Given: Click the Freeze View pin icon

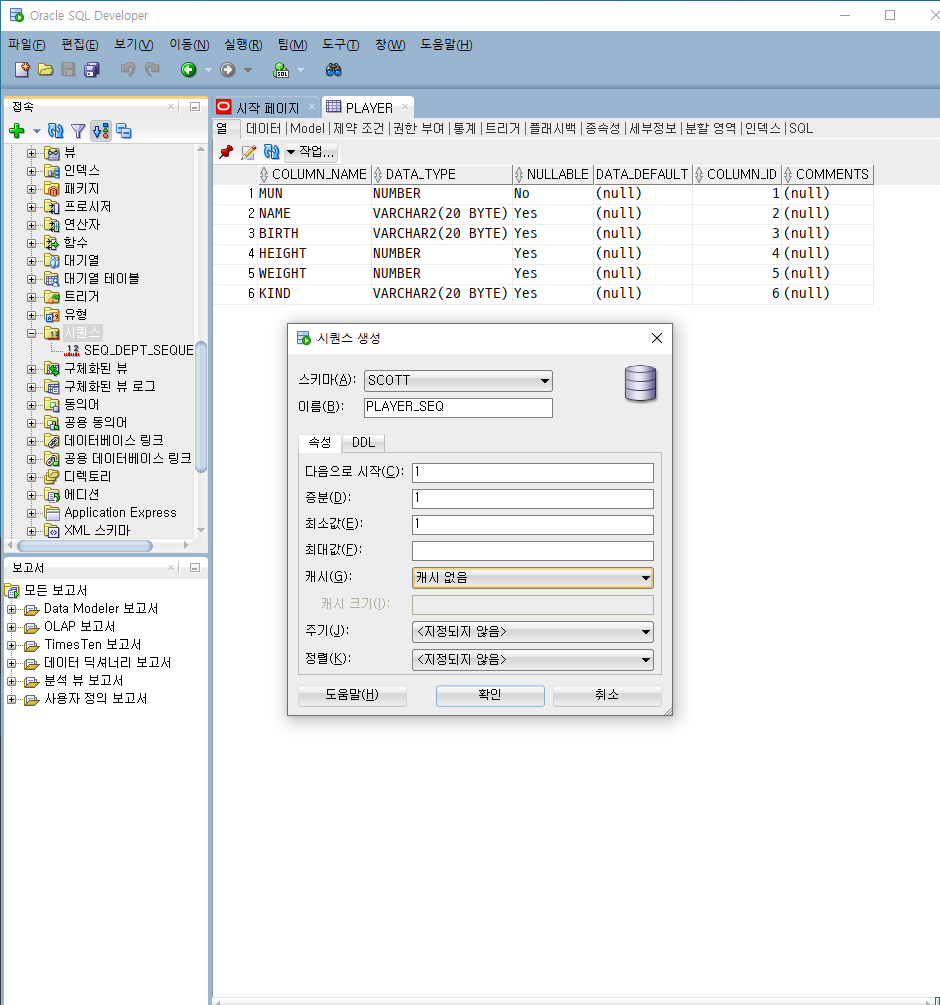Looking at the screenshot, I should click(226, 152).
